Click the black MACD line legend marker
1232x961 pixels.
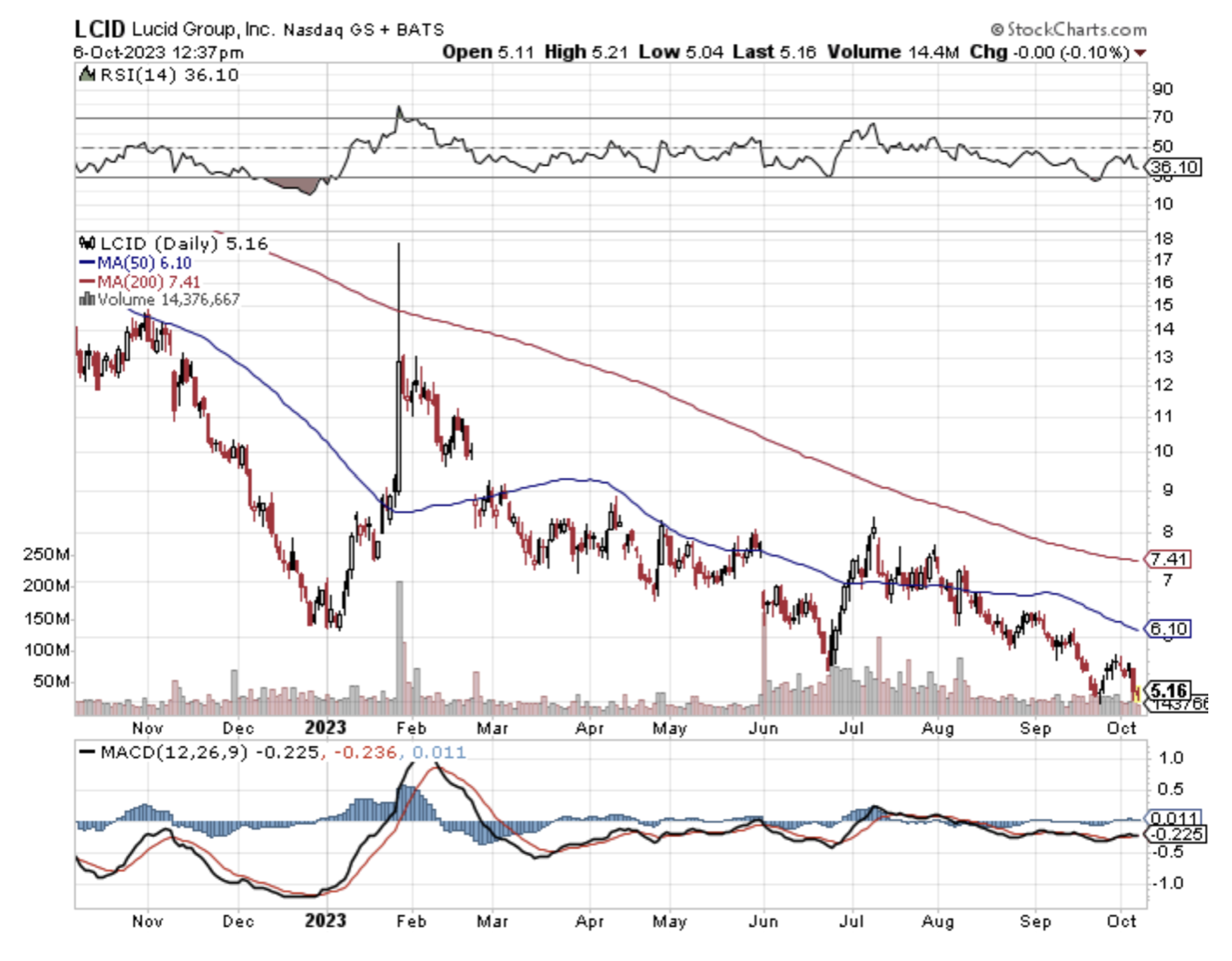tap(85, 753)
